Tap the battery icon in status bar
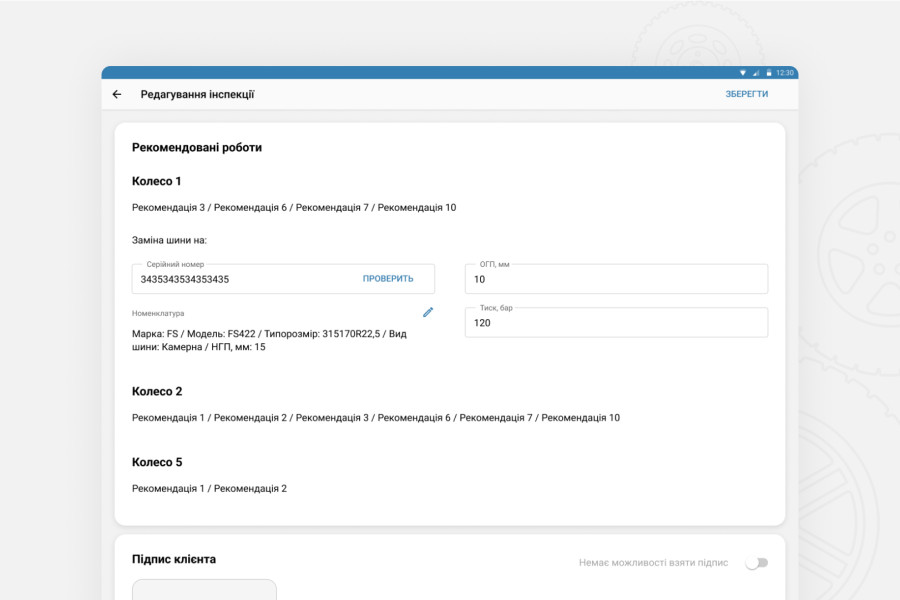This screenshot has width=900, height=600. click(768, 73)
